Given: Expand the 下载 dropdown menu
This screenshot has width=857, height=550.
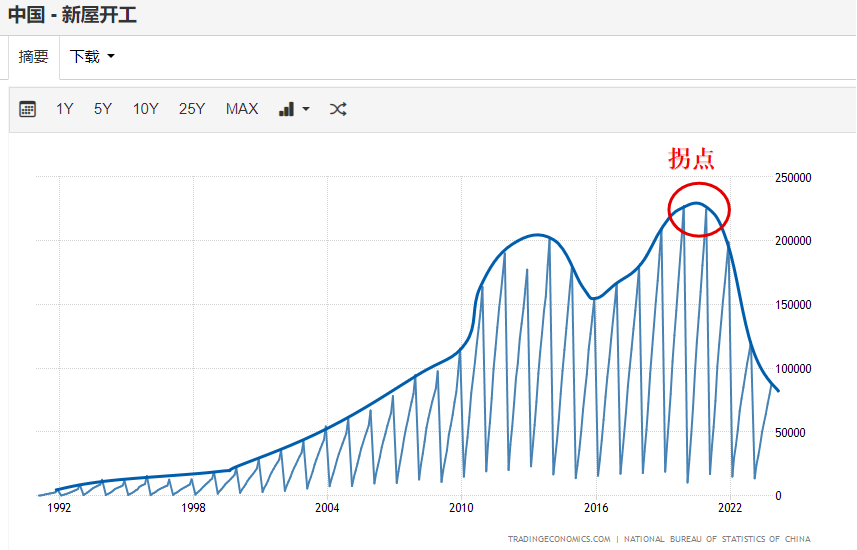Looking at the screenshot, I should 92,57.
